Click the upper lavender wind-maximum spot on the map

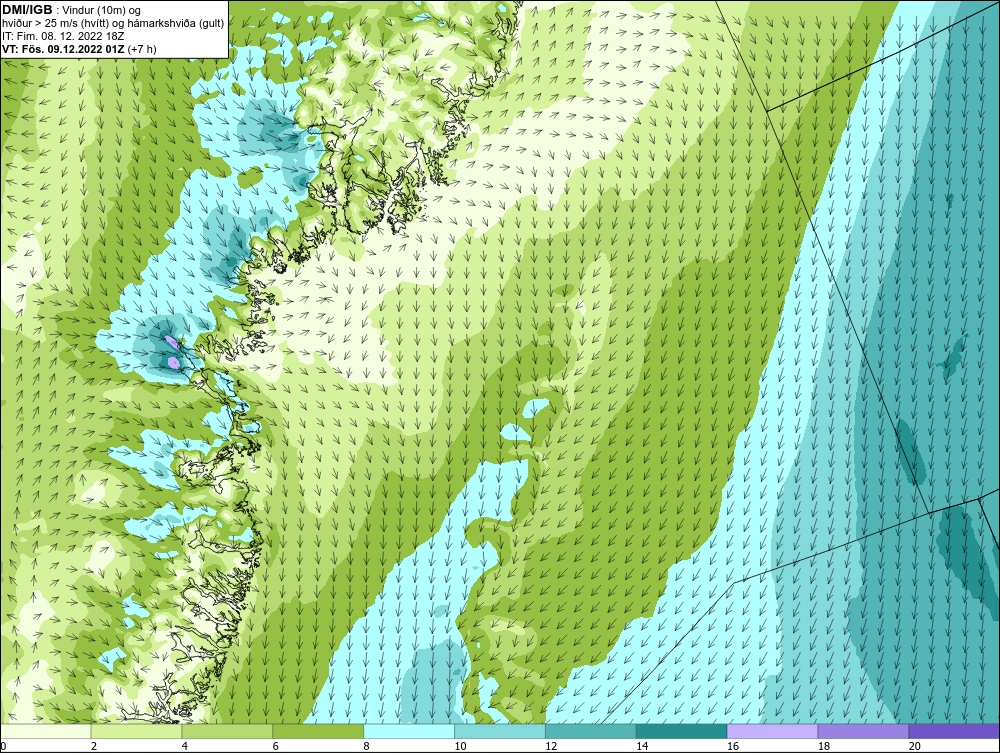click(x=170, y=341)
